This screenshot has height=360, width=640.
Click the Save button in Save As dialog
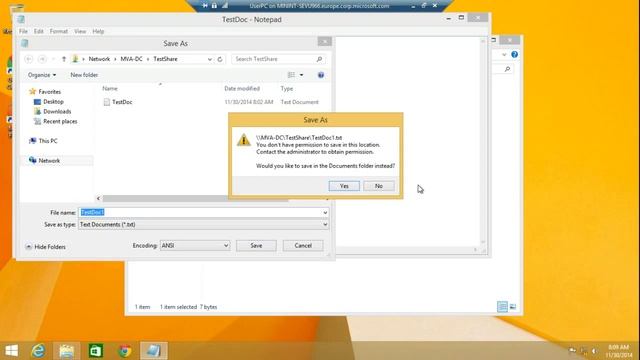click(x=256, y=246)
